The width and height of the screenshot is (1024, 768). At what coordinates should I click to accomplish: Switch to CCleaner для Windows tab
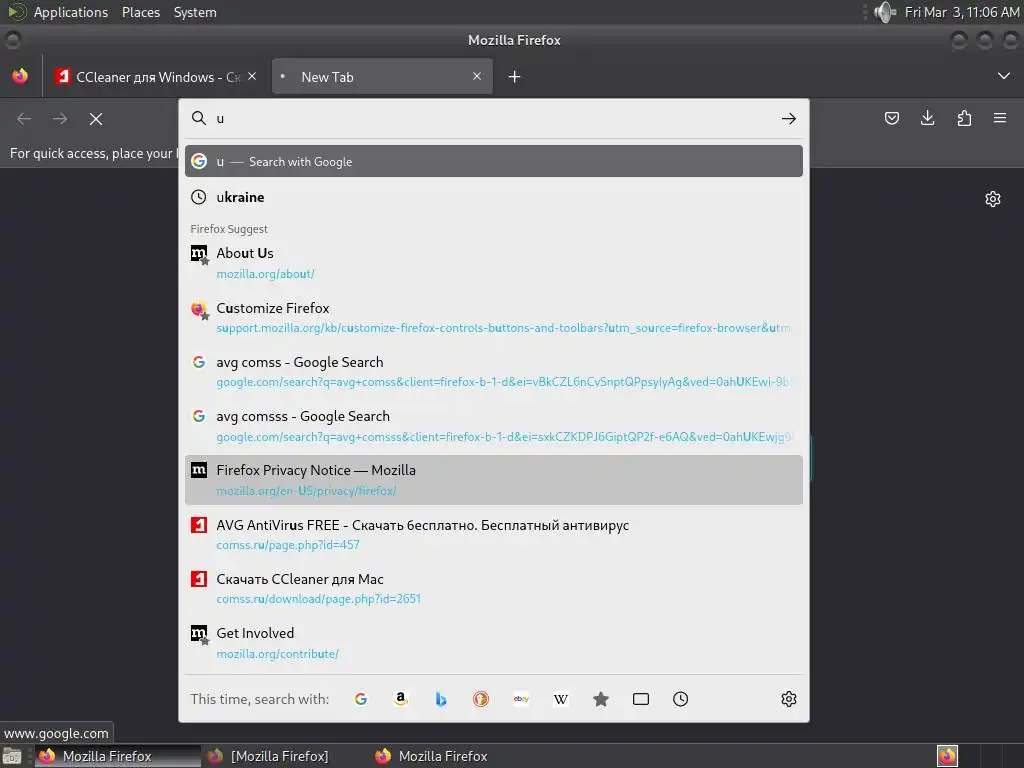155,76
